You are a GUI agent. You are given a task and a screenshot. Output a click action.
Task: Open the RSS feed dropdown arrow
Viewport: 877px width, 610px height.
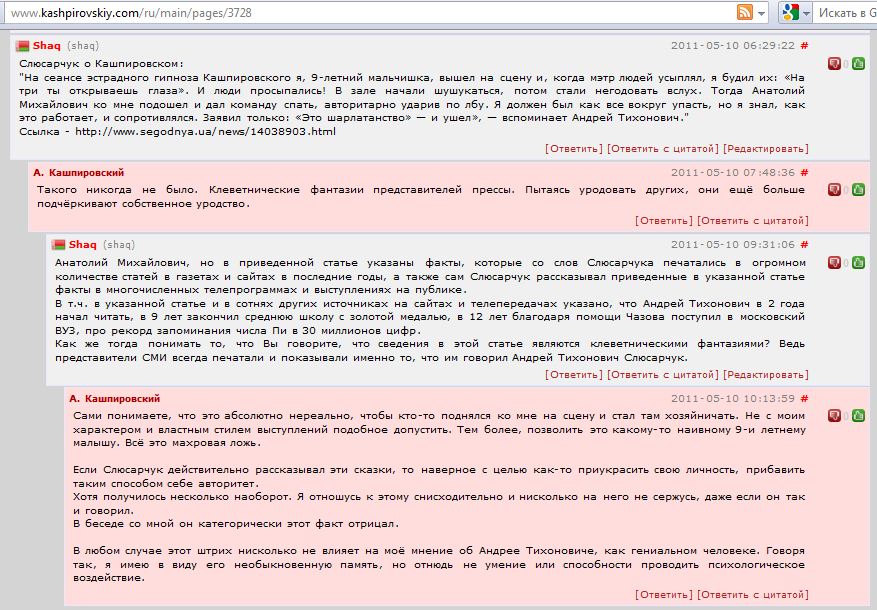click(x=761, y=12)
